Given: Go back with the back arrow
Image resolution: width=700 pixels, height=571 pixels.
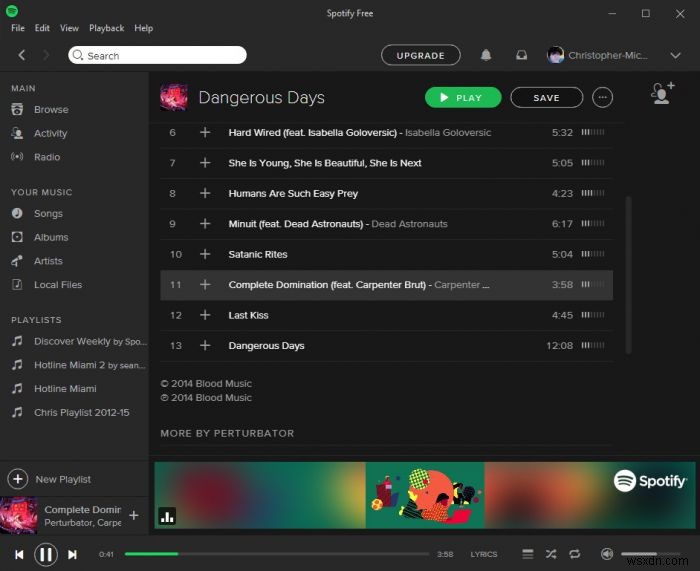Looking at the screenshot, I should (21, 55).
